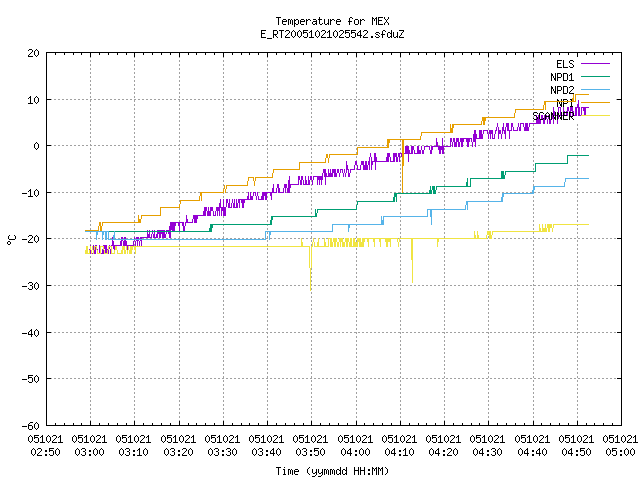Click the 03:10 x-axis time label
The height and width of the screenshot is (480, 640).
(x=133, y=452)
